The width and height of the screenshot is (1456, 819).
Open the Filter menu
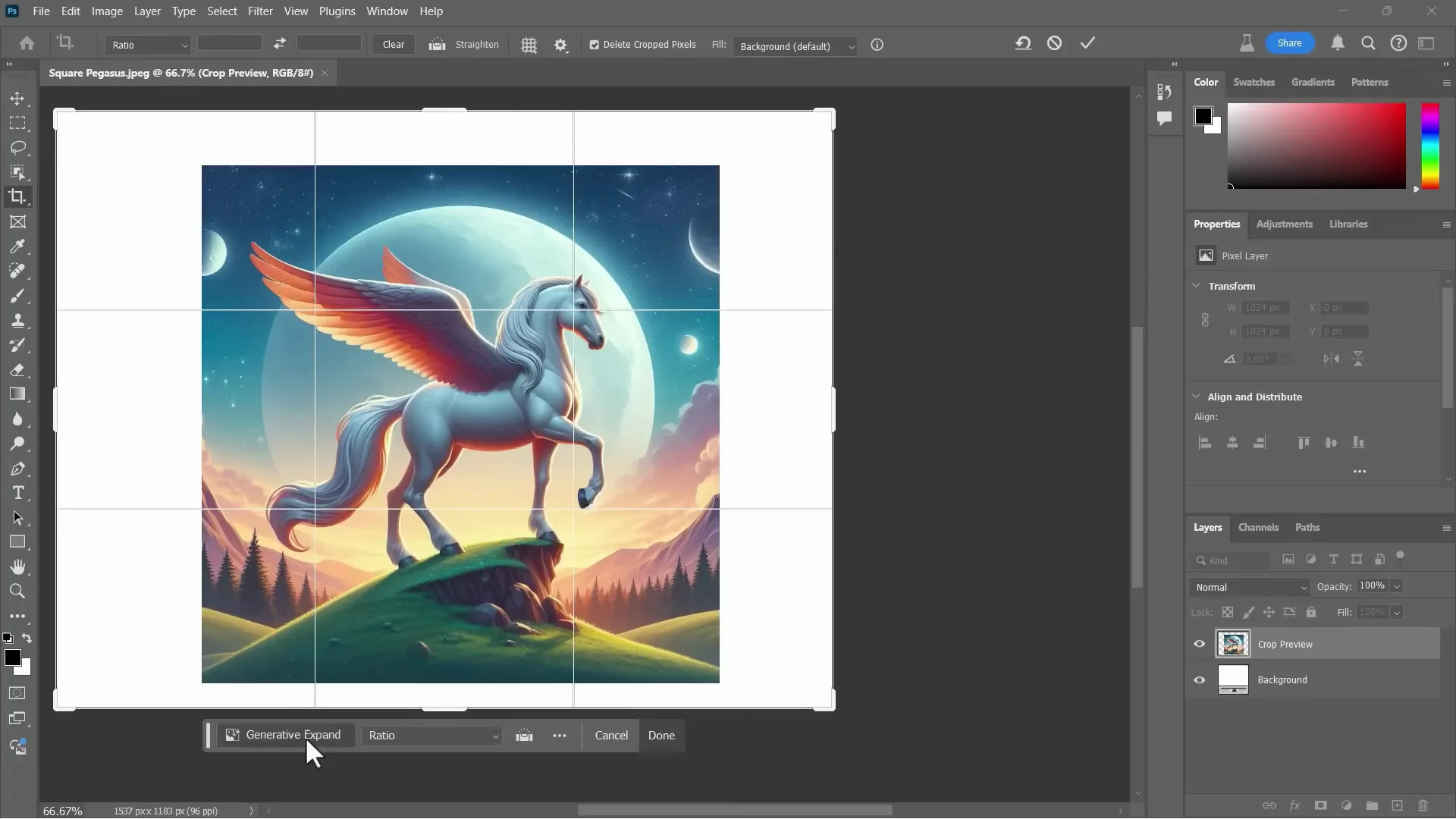point(260,11)
